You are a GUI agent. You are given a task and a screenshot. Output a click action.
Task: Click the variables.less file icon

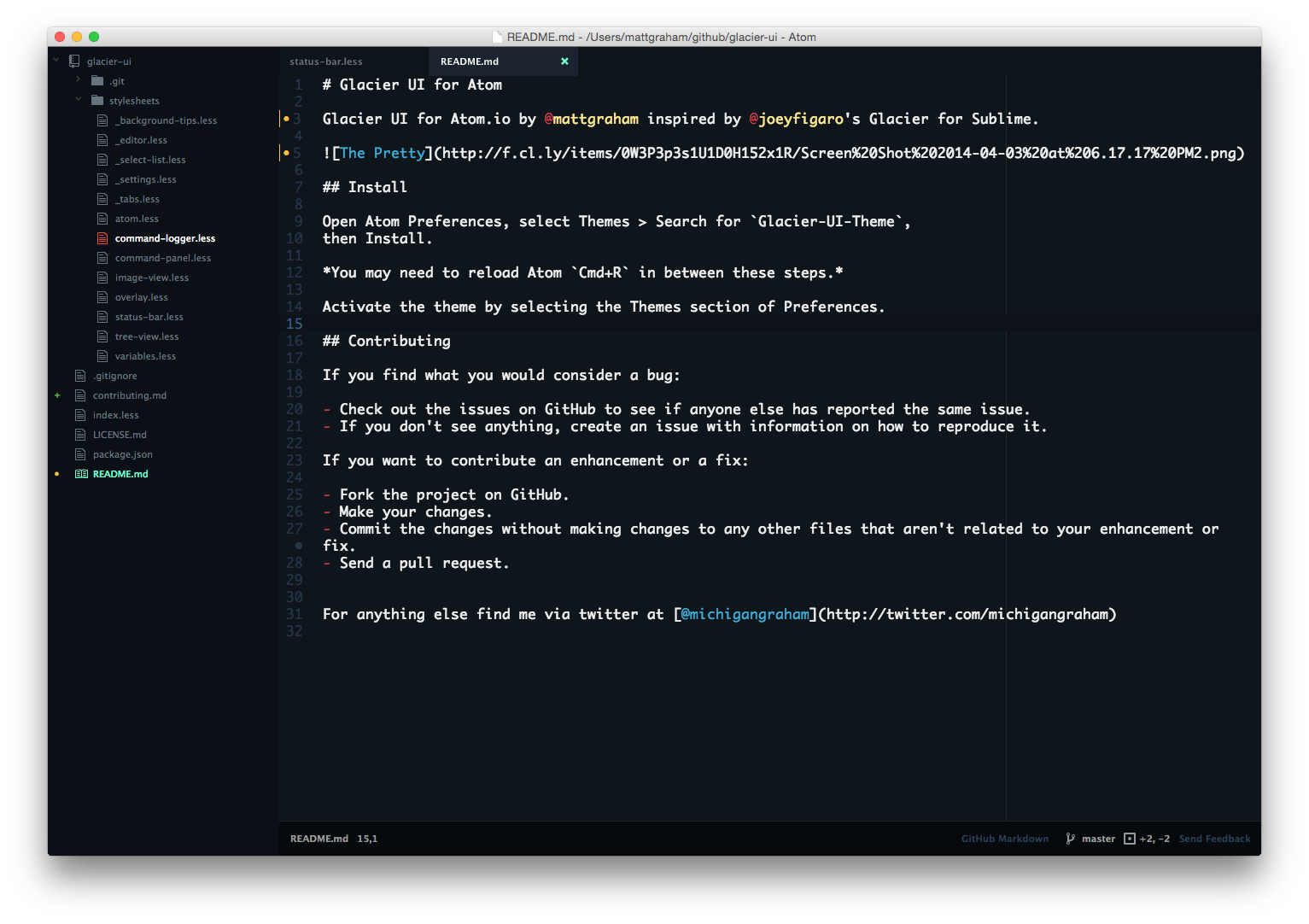point(102,356)
